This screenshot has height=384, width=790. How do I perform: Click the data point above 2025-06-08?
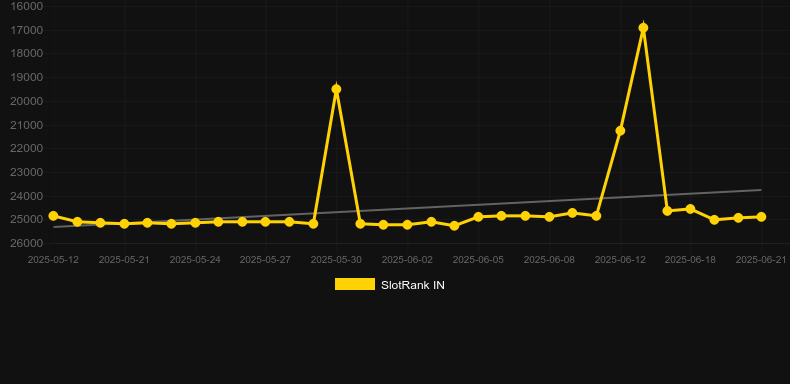[x=549, y=217]
